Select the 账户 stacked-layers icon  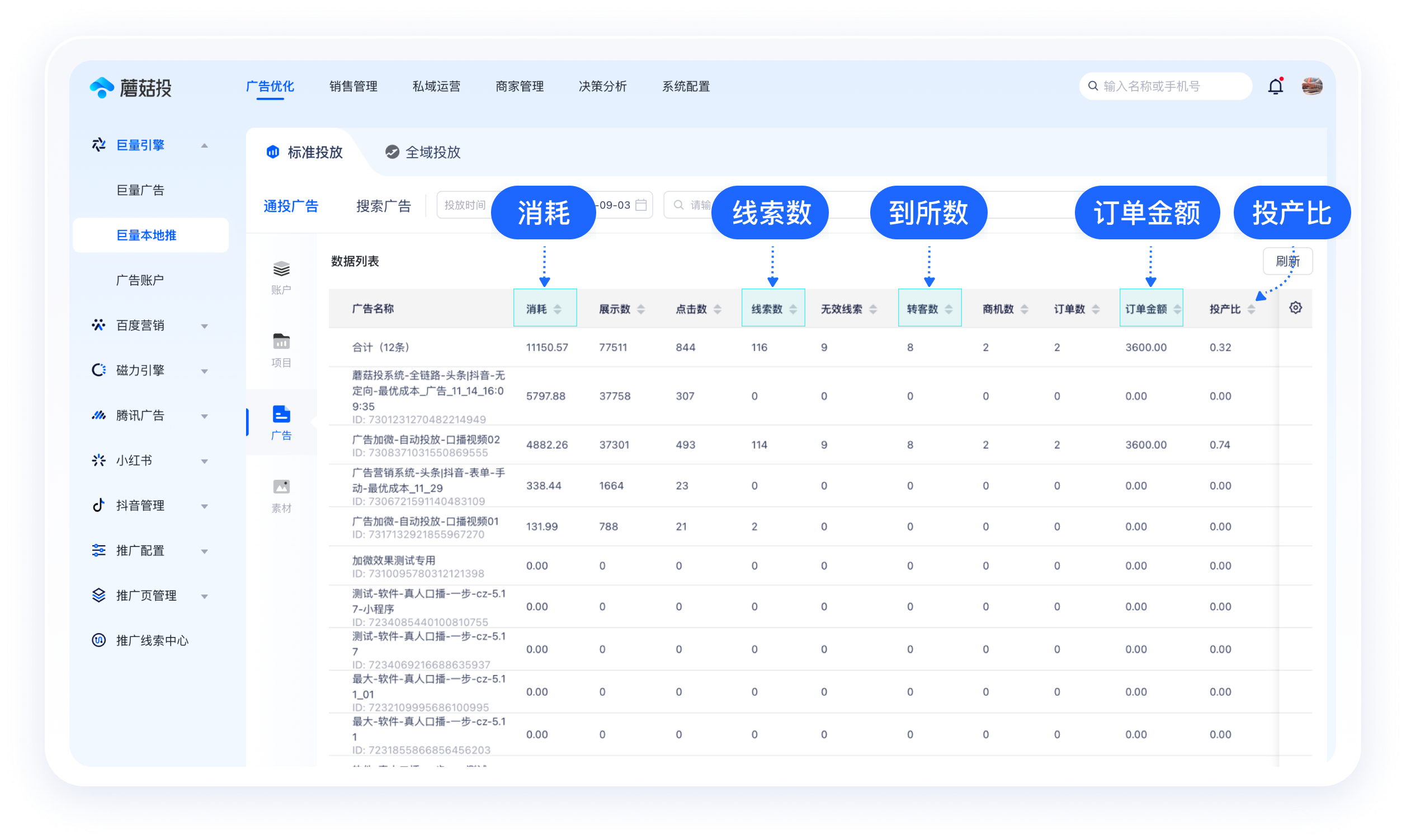point(281,269)
